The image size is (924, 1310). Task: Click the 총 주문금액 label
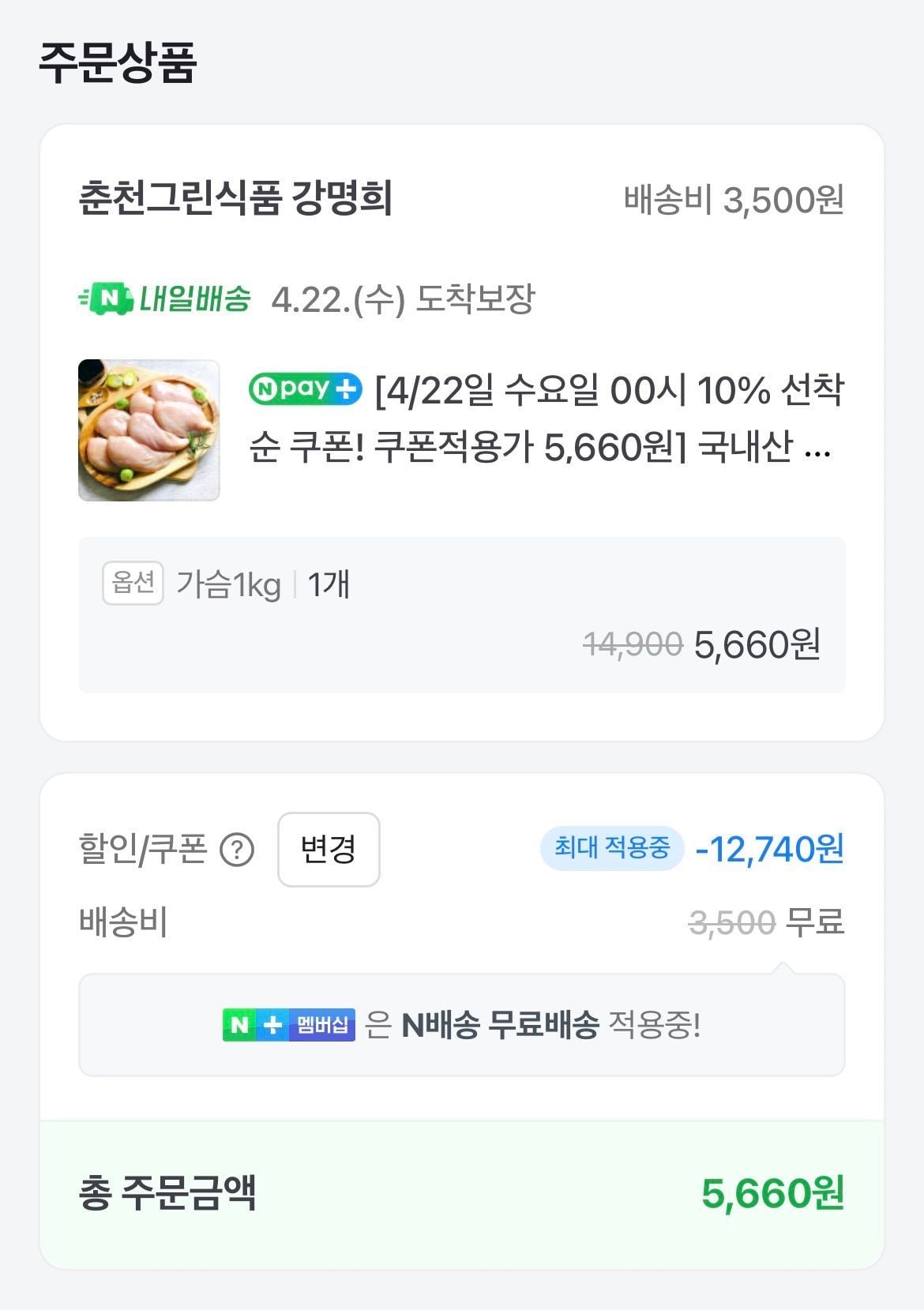[x=167, y=1193]
